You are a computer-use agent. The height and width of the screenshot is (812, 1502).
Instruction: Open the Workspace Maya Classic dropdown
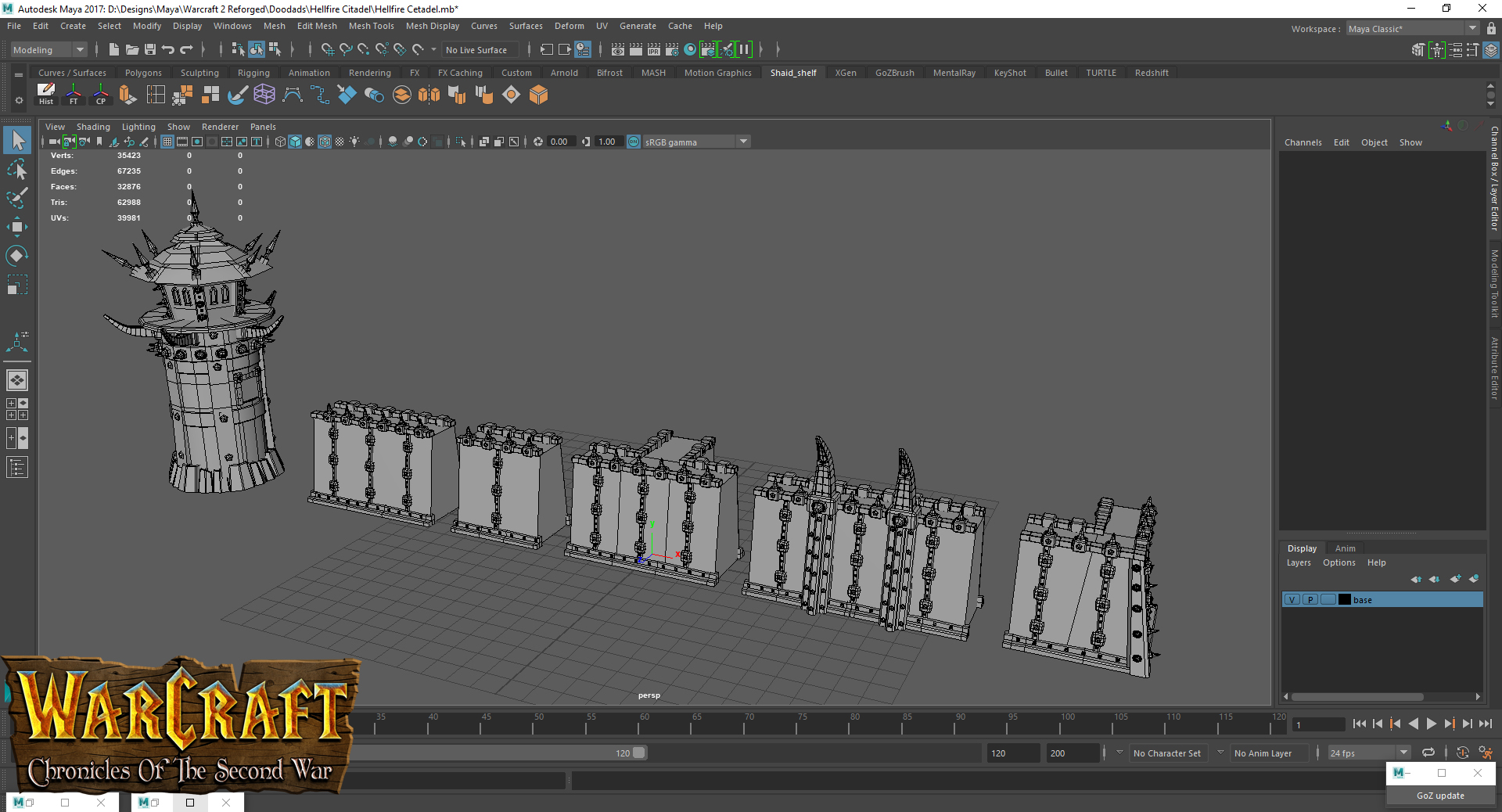[1412, 29]
